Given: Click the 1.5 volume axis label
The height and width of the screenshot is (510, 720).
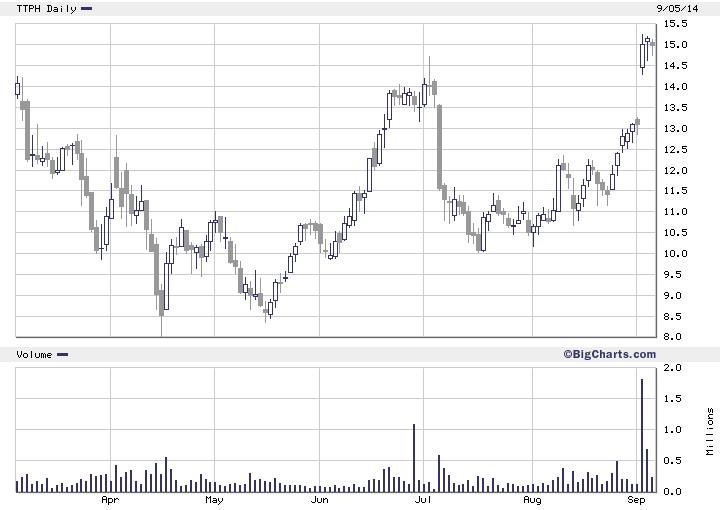Looking at the screenshot, I should (673, 399).
